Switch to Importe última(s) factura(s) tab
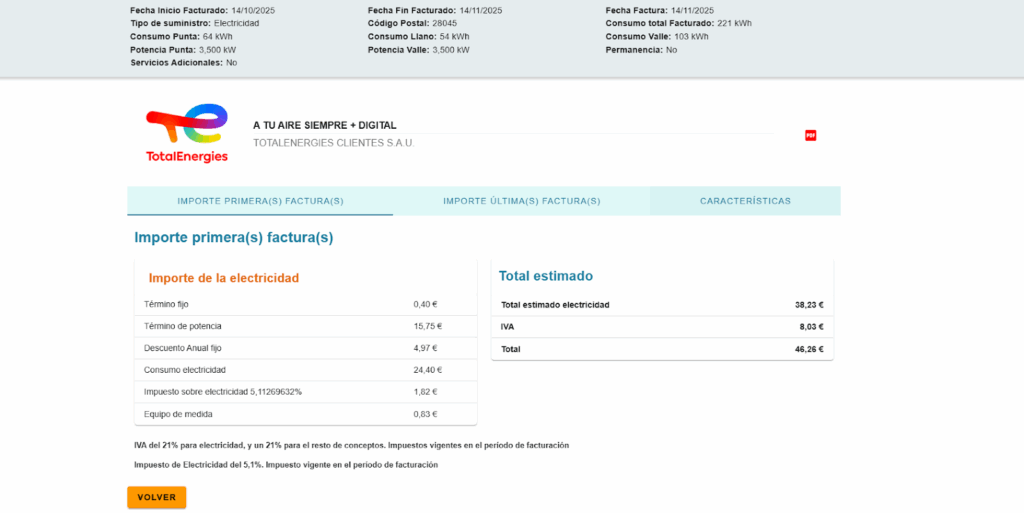Image resolution: width=1024 pixels, height=513 pixels. (521, 201)
